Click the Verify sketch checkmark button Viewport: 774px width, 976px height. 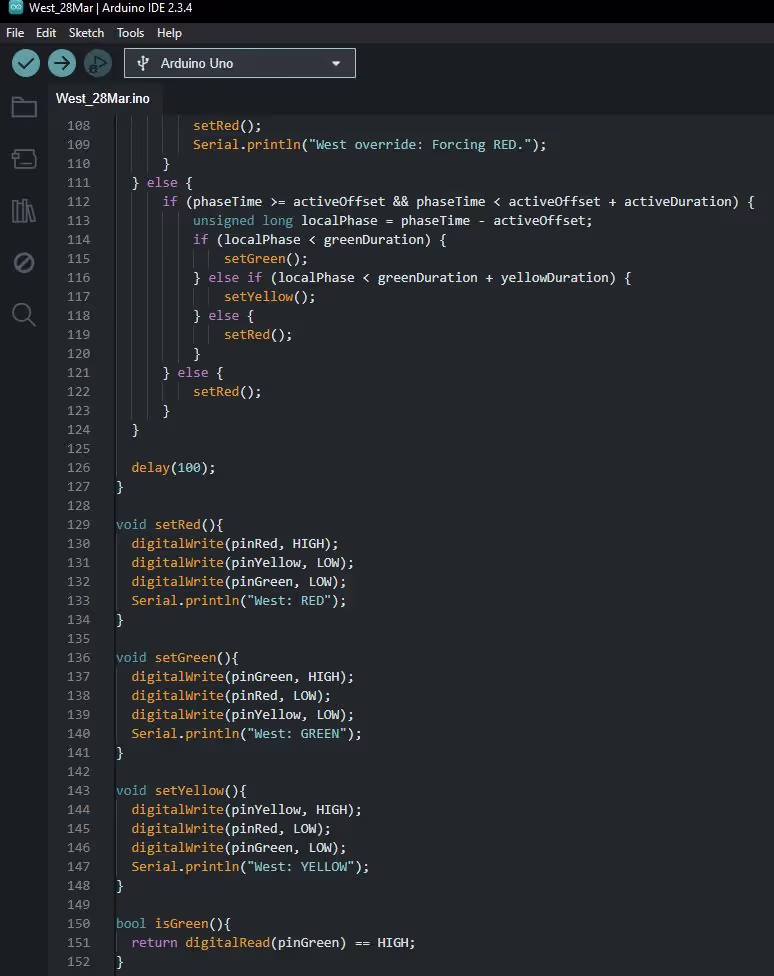point(26,63)
